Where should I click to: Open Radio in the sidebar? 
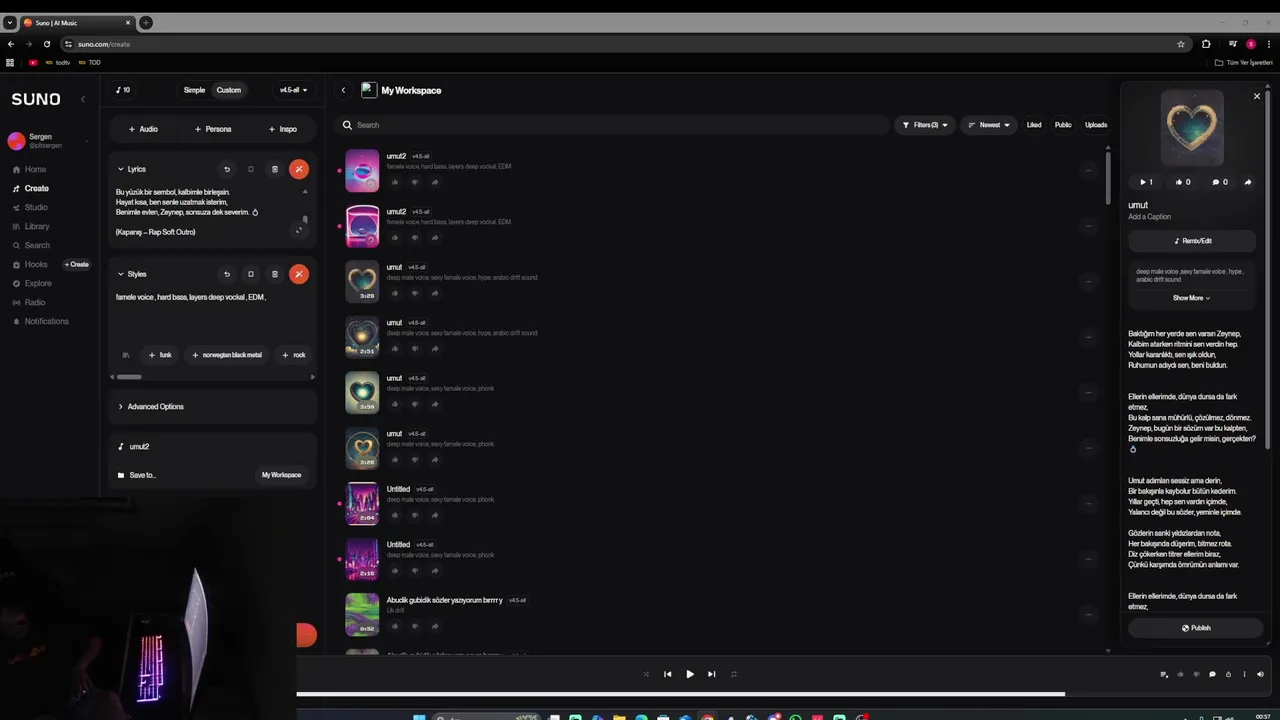[x=35, y=302]
